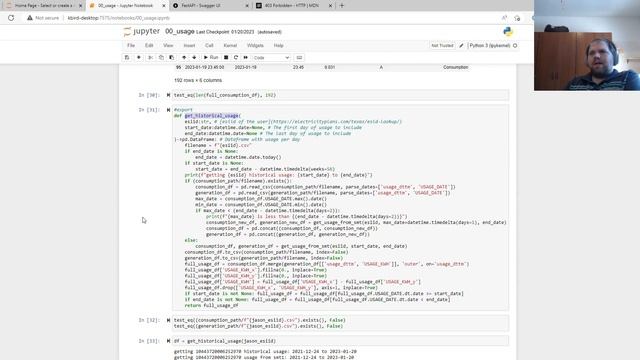Image resolution: width=640 pixels, height=360 pixels.
Task: Move the selected cell down
Action: coord(194,58)
